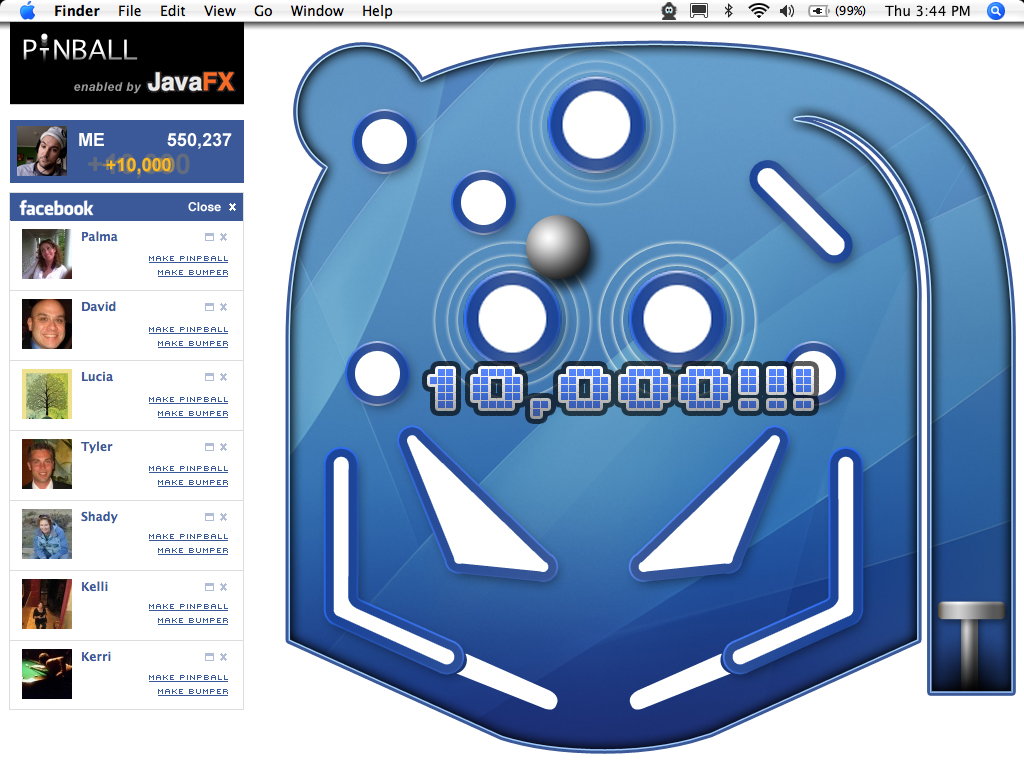Click Make Bumper link for Kelli
This screenshot has width=1024, height=768.
pyautogui.click(x=192, y=621)
